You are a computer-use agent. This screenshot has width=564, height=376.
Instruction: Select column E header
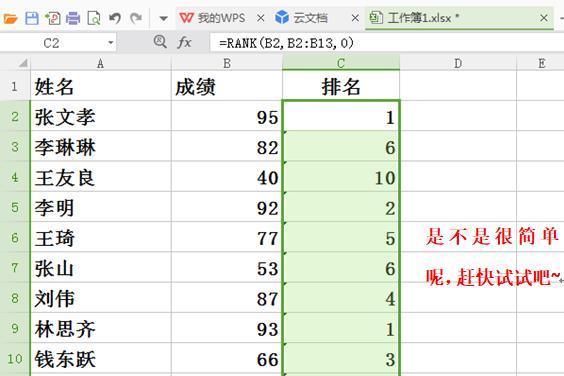pyautogui.click(x=541, y=63)
